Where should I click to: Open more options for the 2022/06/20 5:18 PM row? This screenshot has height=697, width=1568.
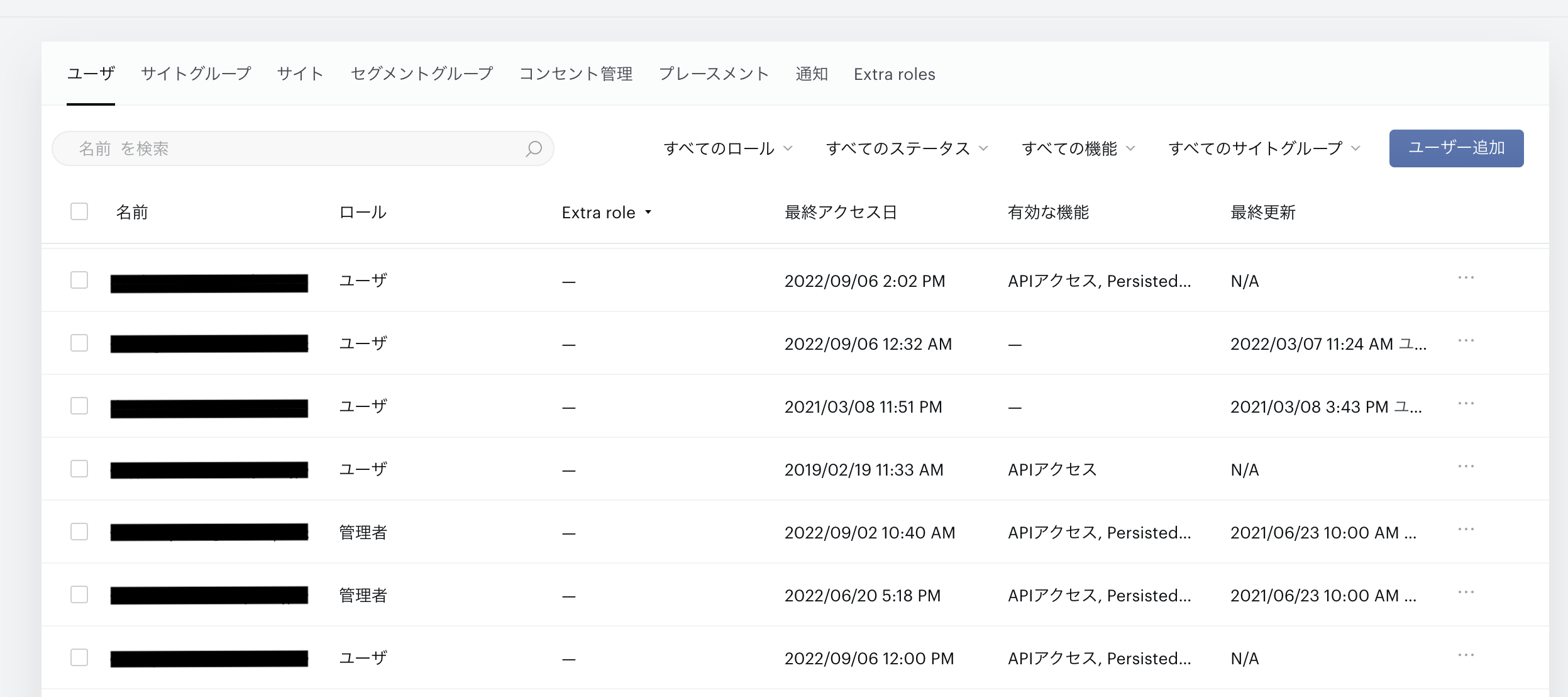(x=1466, y=592)
